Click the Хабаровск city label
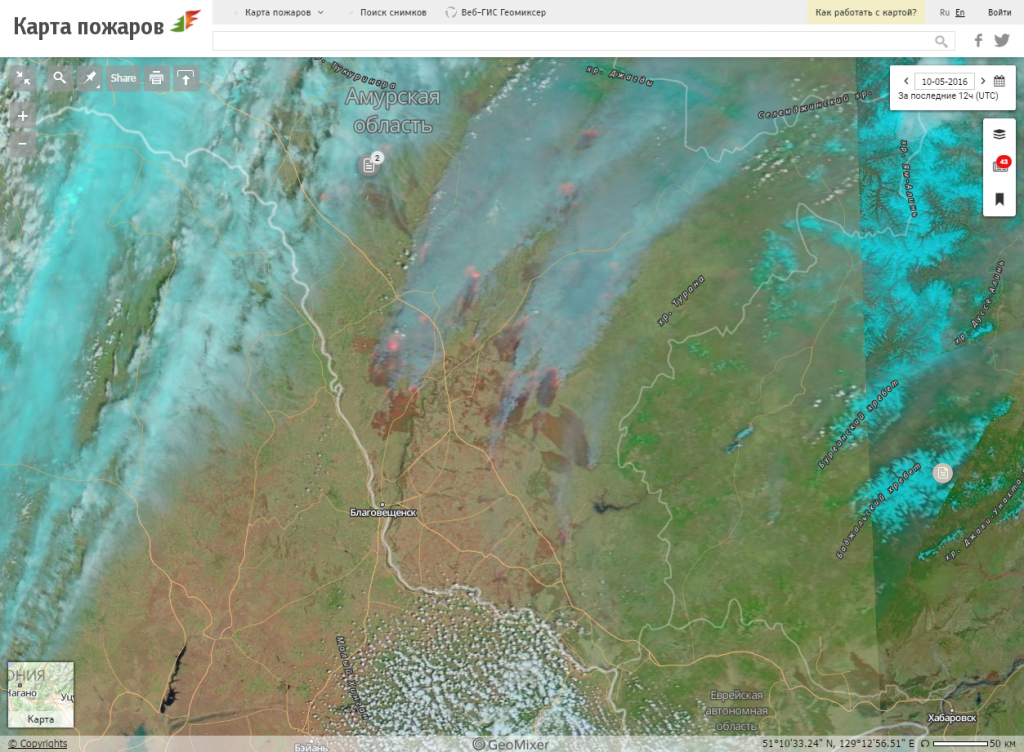Image resolution: width=1024 pixels, height=752 pixels. coord(952,717)
